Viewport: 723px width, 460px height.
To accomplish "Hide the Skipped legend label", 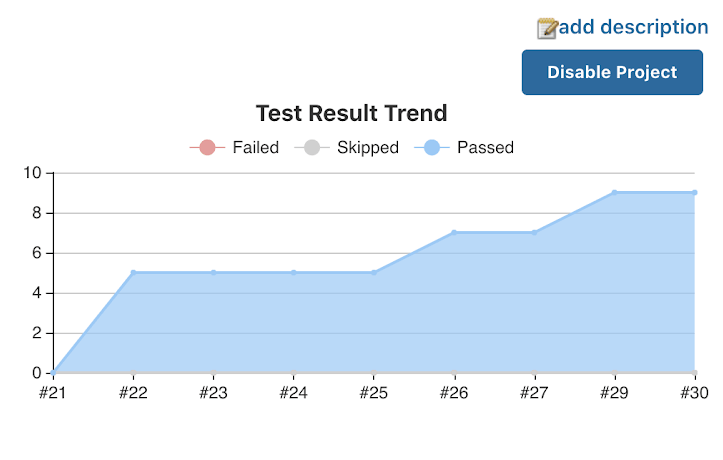I will click(x=367, y=148).
